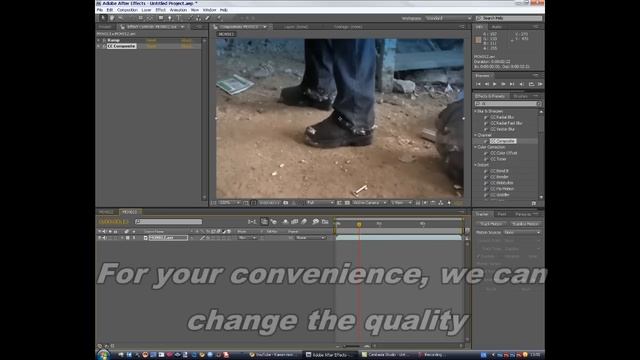Switch to the Audio panel tab
Screen dimensions: 640x360
tap(497, 27)
